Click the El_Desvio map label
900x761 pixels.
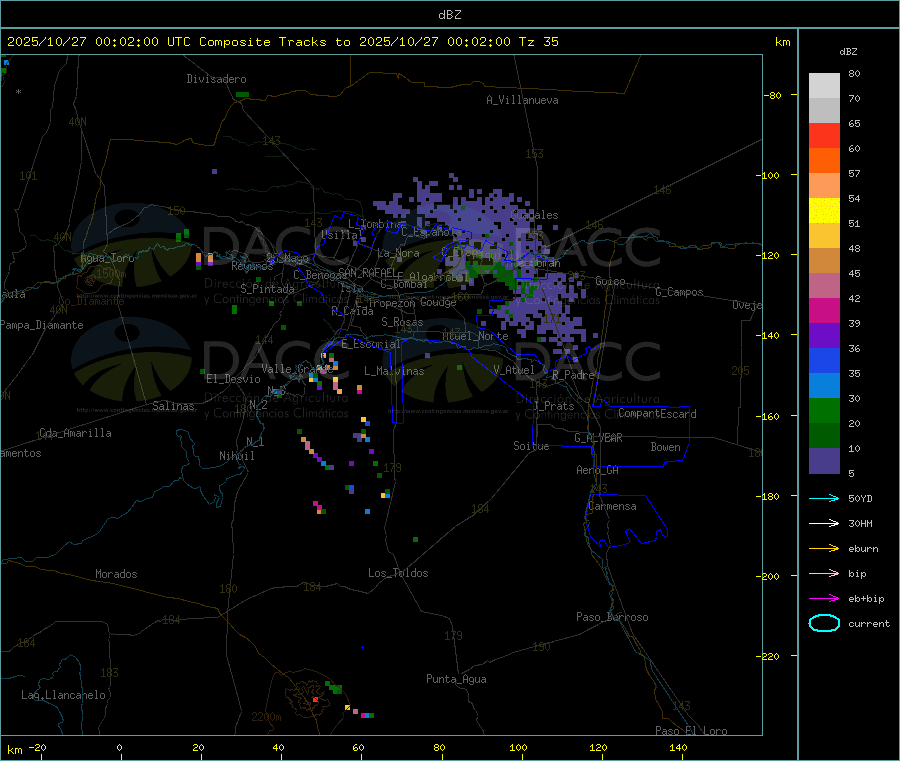[233, 379]
